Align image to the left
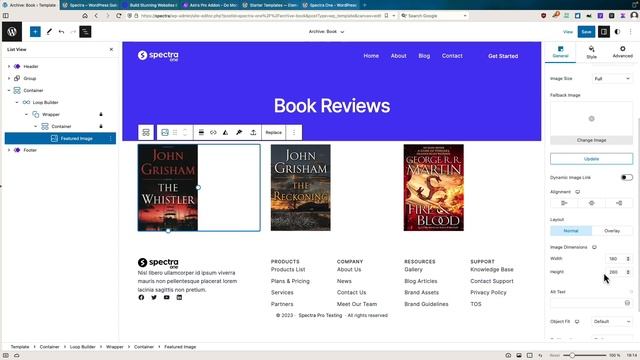This screenshot has height=360, width=640. point(564,203)
